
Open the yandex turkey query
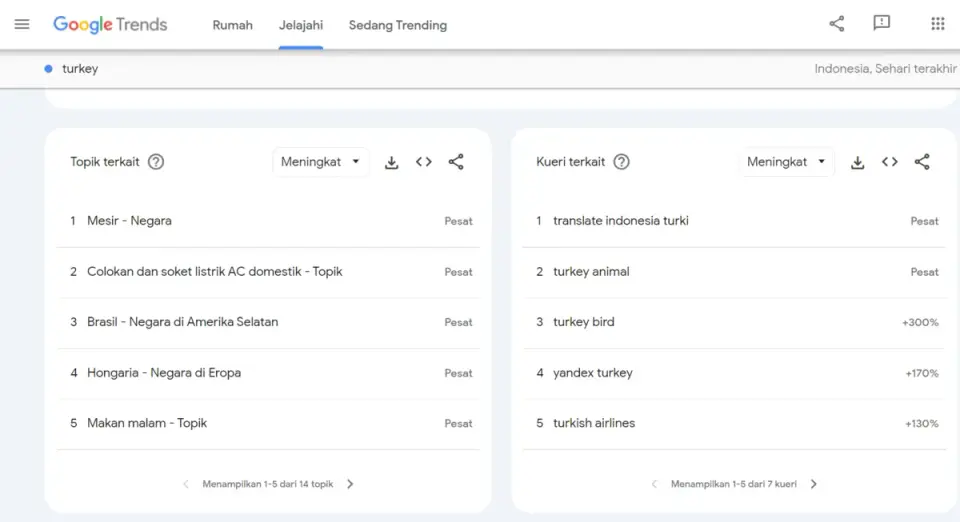tap(734, 373)
